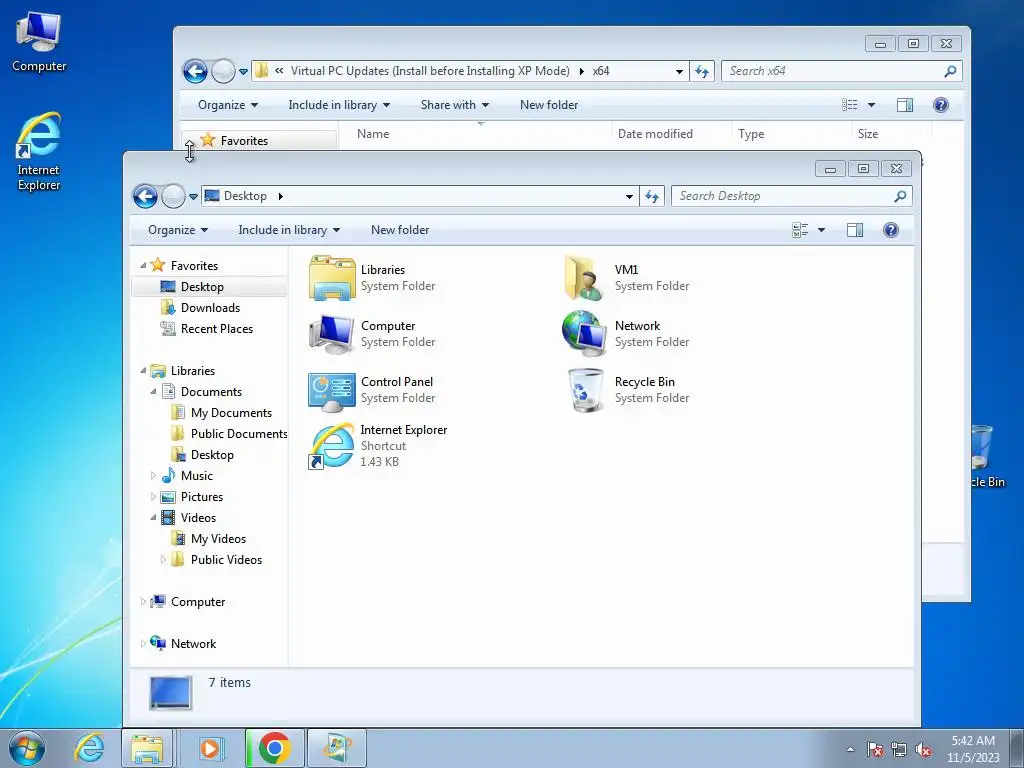Click Back arrow in the x64 window
The image size is (1024, 768).
(195, 71)
